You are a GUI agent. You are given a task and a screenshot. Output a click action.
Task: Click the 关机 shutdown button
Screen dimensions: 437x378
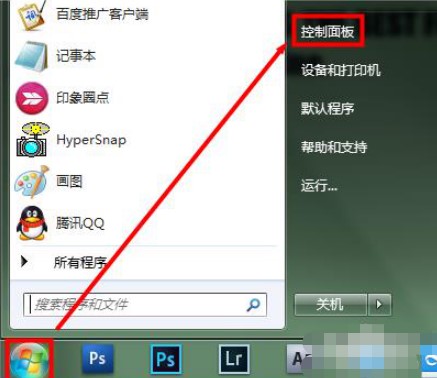coord(330,304)
